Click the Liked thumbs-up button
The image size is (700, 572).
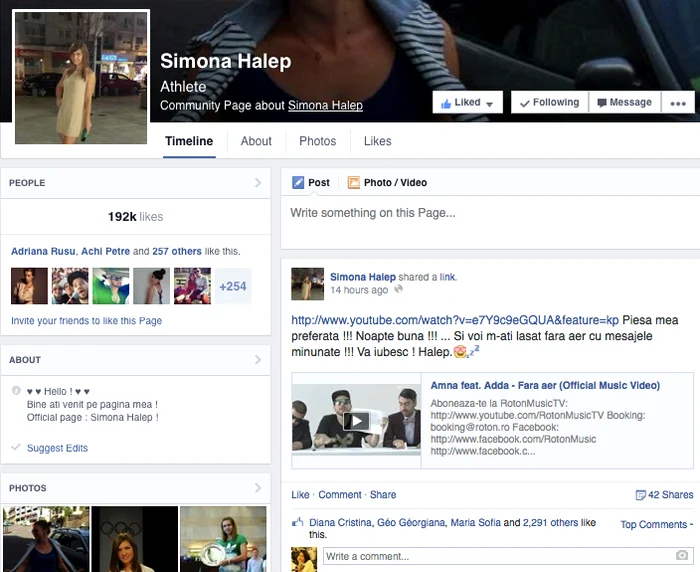(467, 102)
